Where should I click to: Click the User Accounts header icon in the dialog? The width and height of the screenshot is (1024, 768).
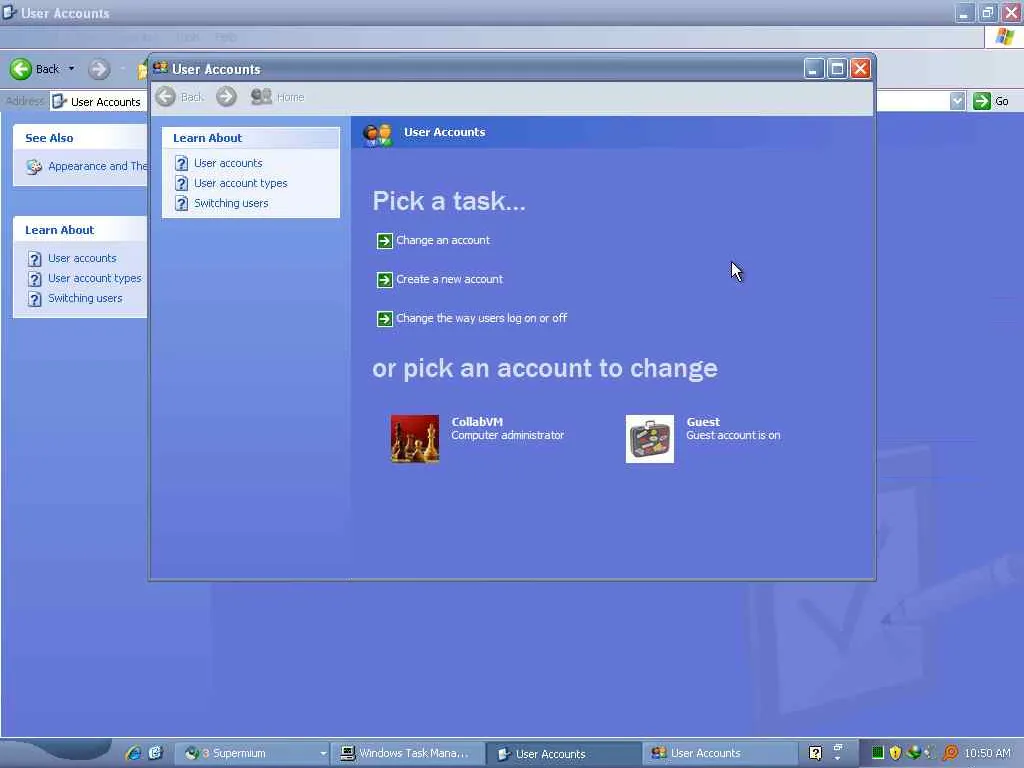pyautogui.click(x=377, y=135)
